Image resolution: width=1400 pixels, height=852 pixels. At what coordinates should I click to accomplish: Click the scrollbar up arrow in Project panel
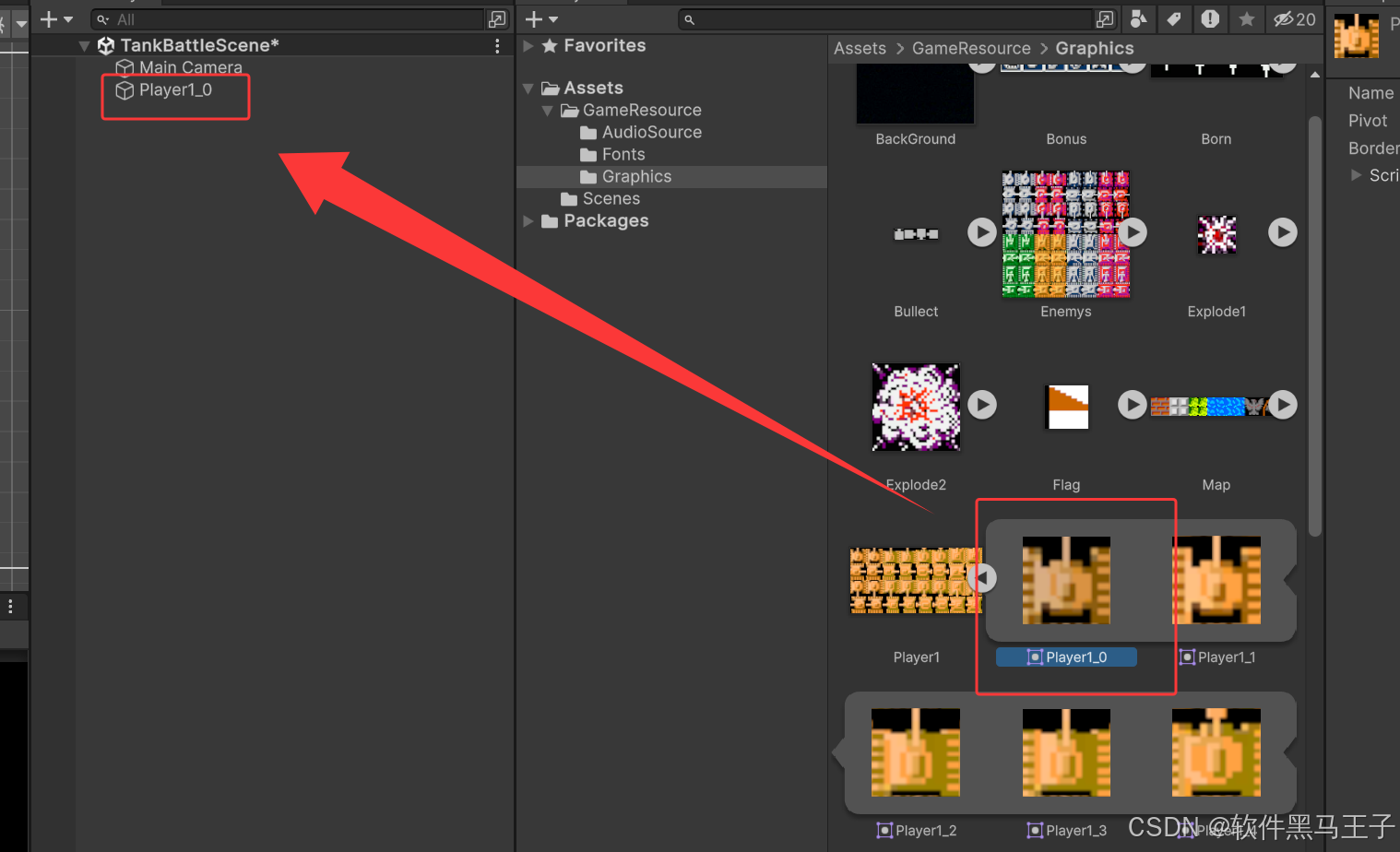coord(1315,75)
